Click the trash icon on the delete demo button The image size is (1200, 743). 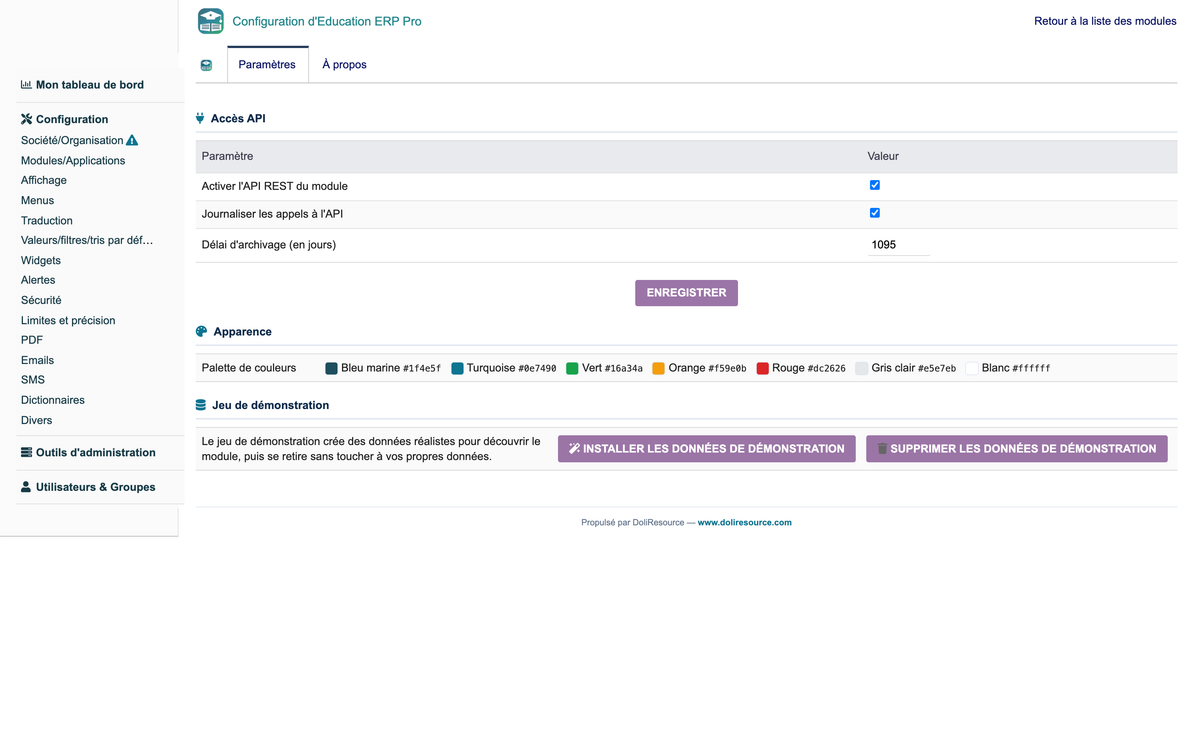tap(882, 449)
